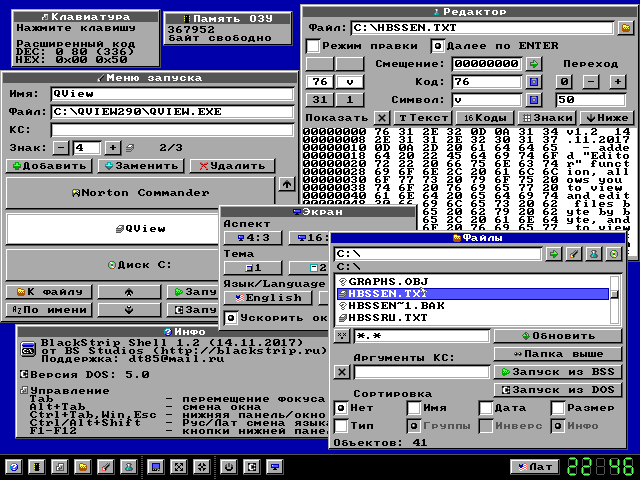The image size is (640, 480).
Task: Clear the Аргументы КС field with X button
Action: (342, 372)
